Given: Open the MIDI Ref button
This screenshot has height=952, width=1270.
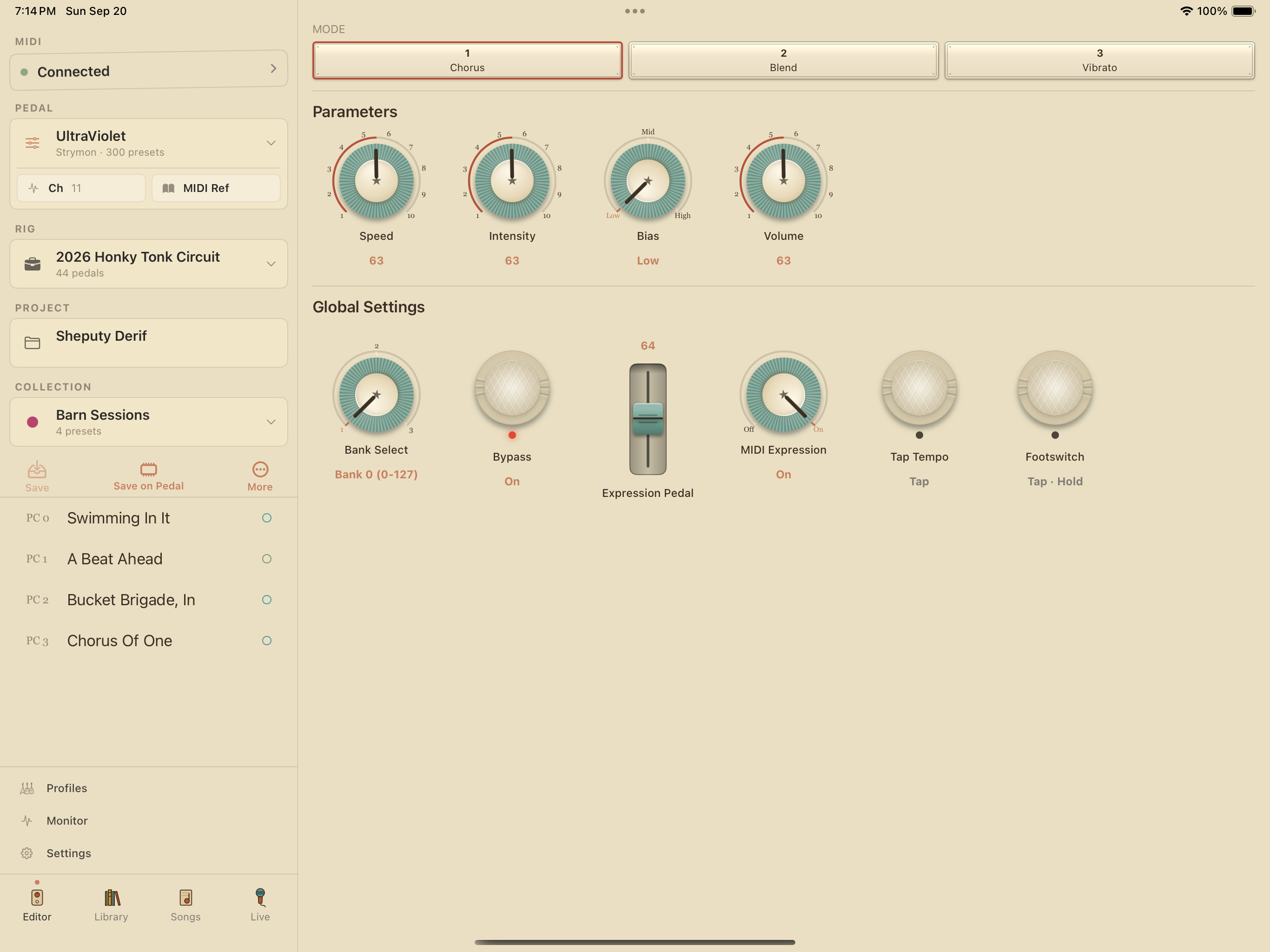Looking at the screenshot, I should [216, 188].
